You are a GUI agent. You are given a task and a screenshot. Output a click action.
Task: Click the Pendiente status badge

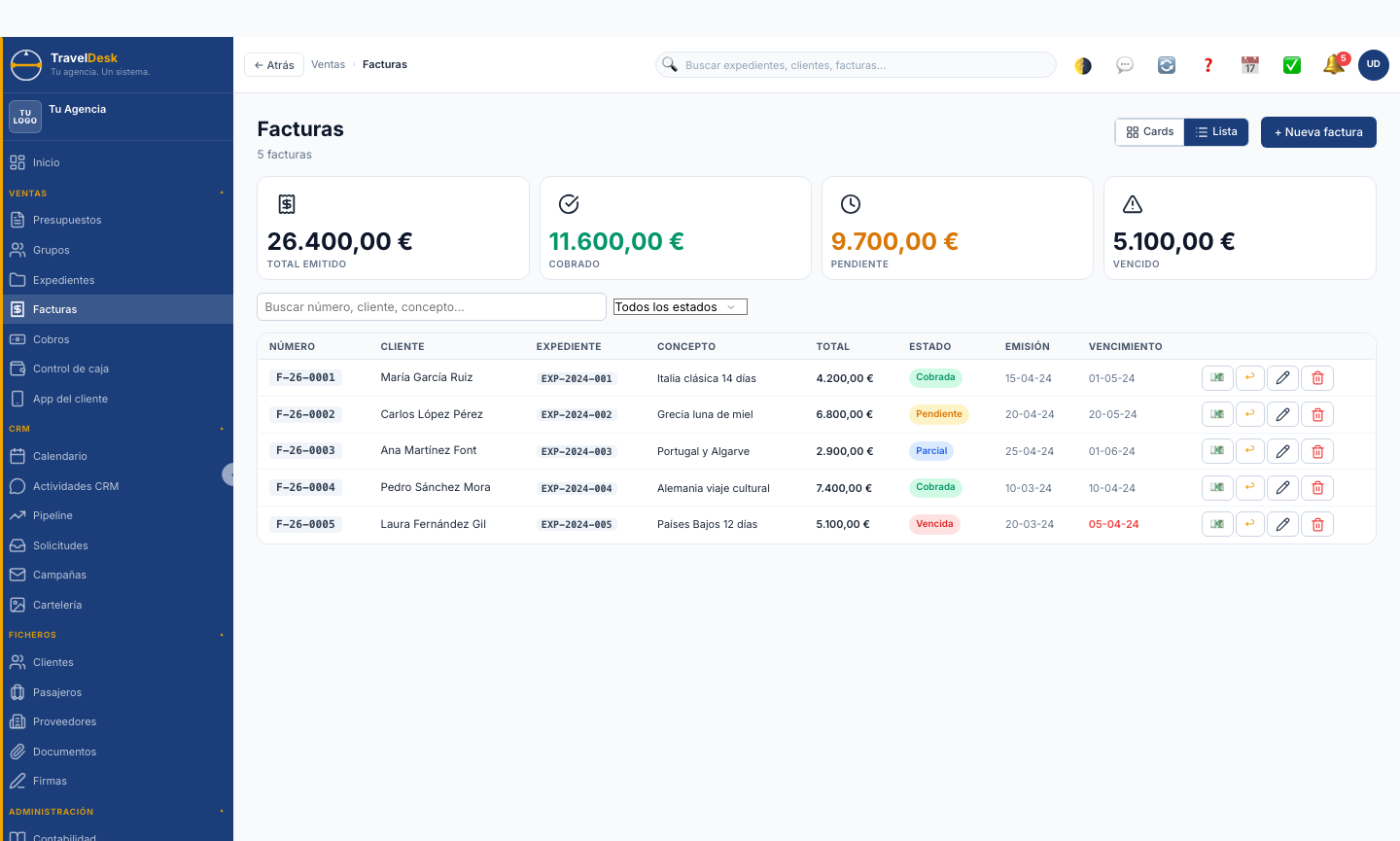[x=939, y=414]
